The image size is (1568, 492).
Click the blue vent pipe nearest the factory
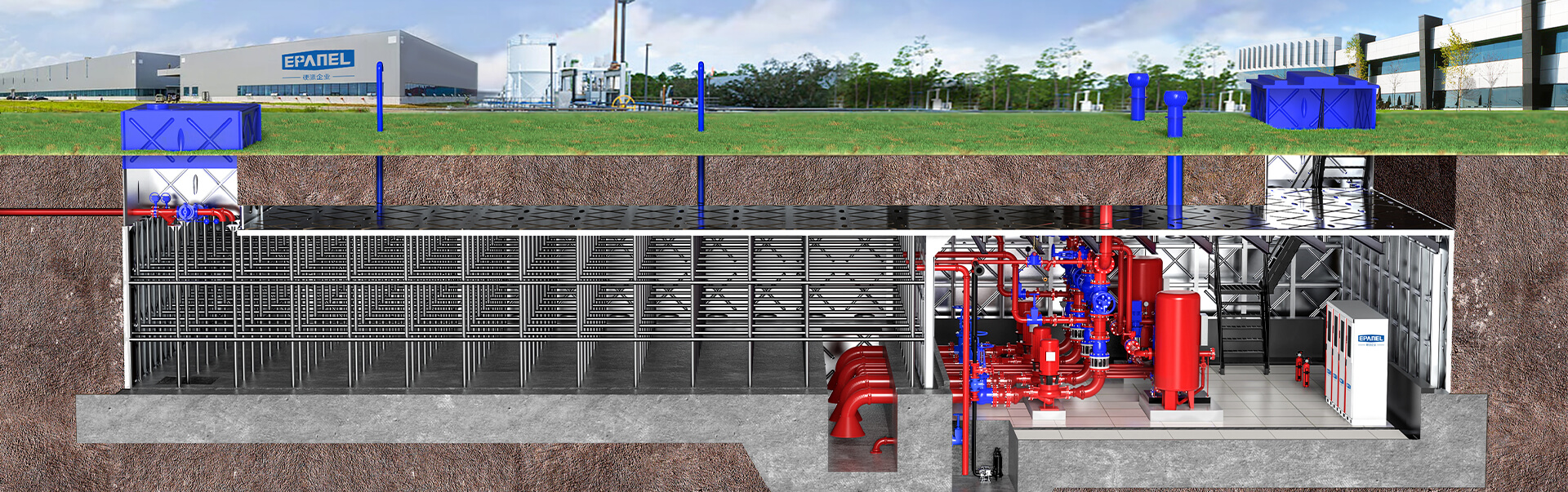(380, 96)
